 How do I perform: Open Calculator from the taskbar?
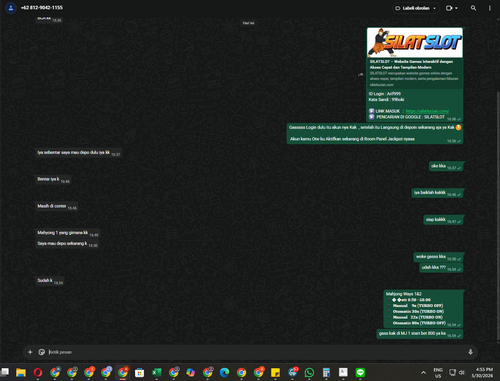pos(326,372)
